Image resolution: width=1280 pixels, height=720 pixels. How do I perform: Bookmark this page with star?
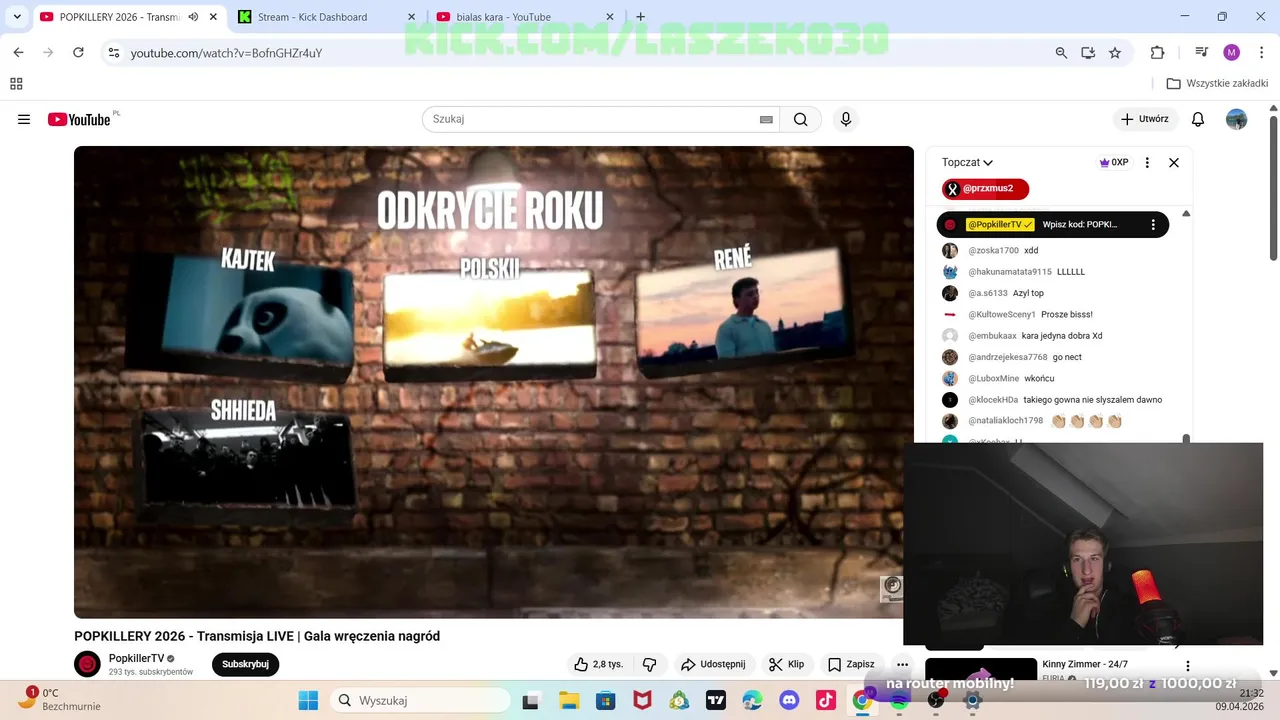1115,52
